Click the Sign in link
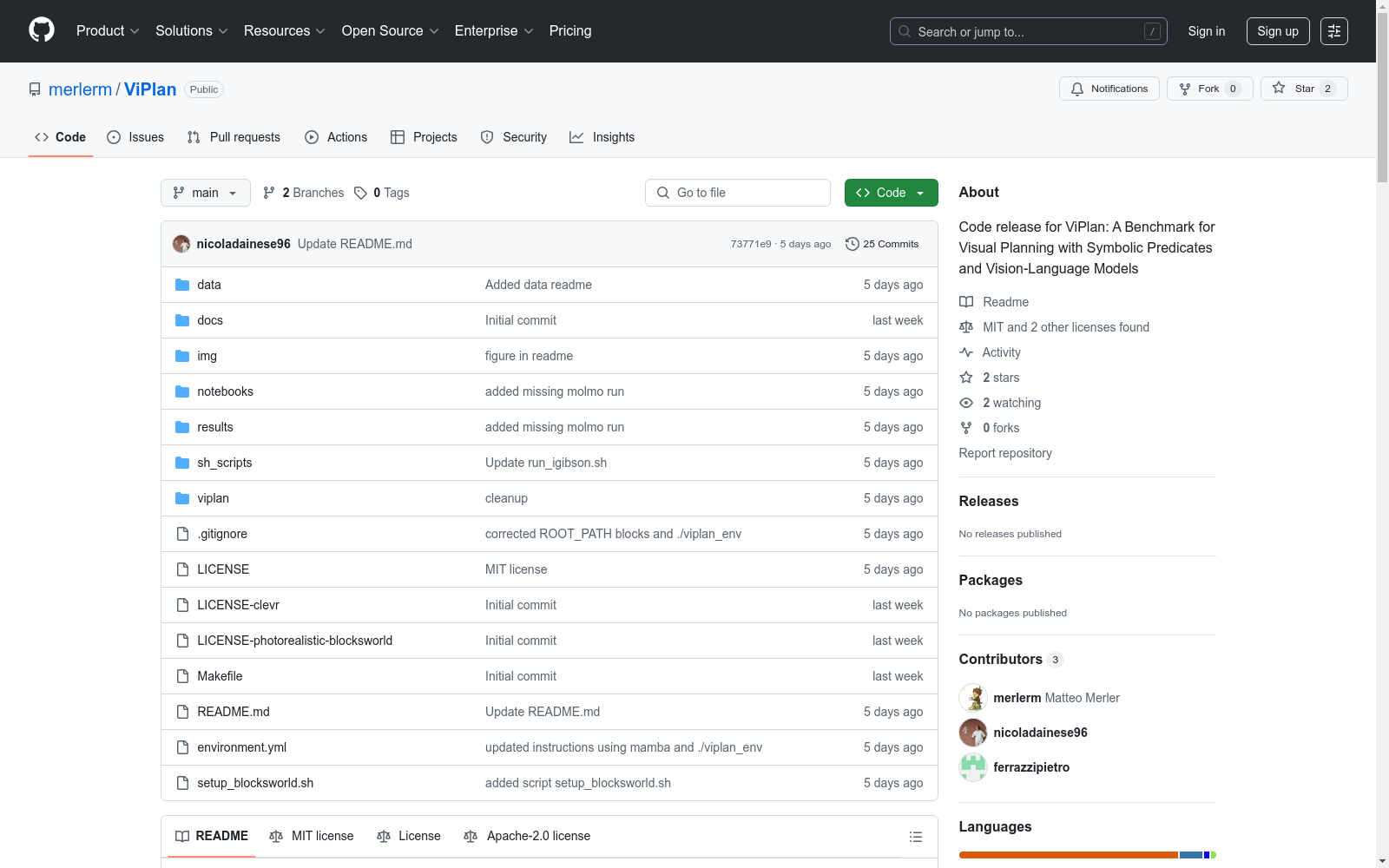1389x868 pixels. click(1207, 31)
